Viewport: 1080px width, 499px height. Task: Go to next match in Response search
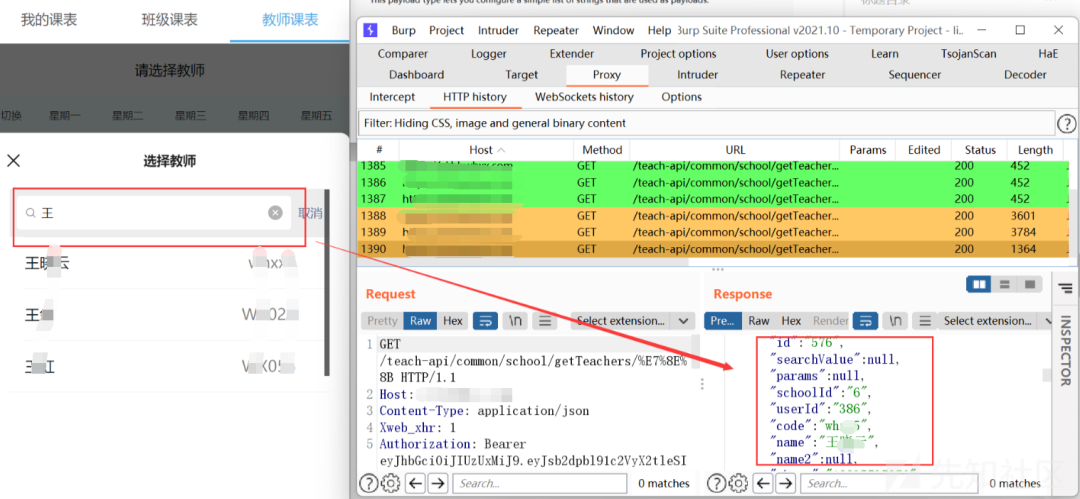pyautogui.click(x=785, y=483)
